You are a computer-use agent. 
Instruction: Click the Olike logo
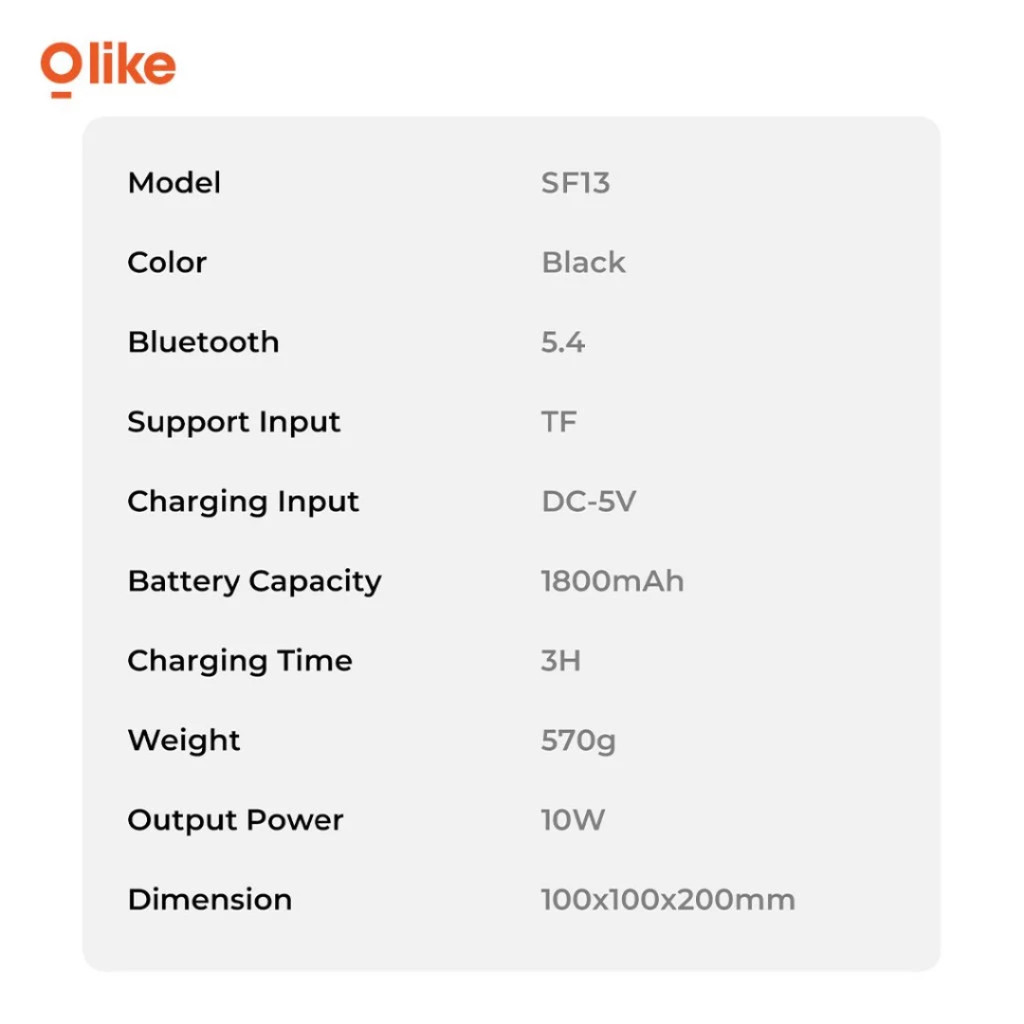pos(108,67)
